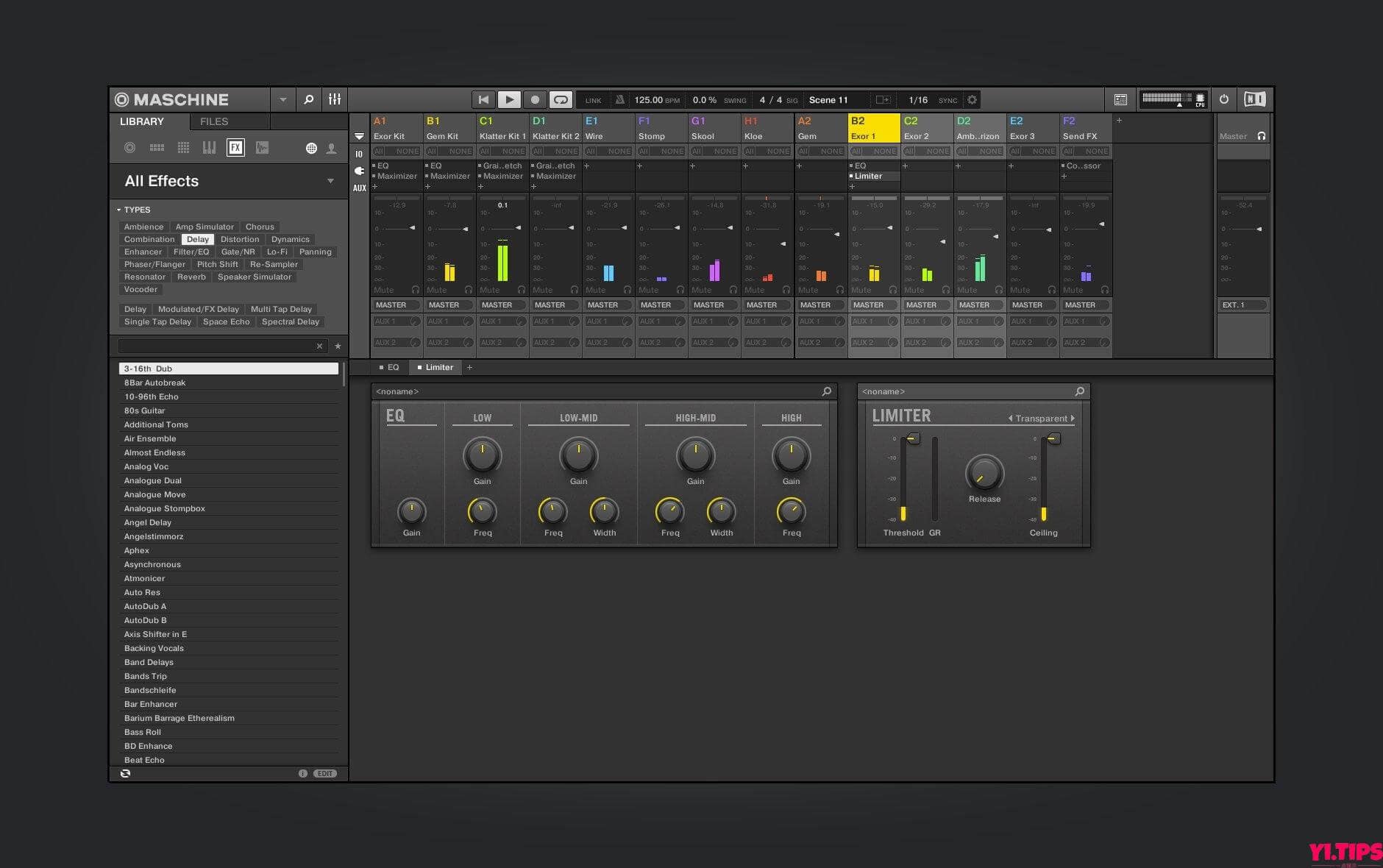1383x868 pixels.
Task: Expand the All Effects dropdown
Action: (x=330, y=181)
